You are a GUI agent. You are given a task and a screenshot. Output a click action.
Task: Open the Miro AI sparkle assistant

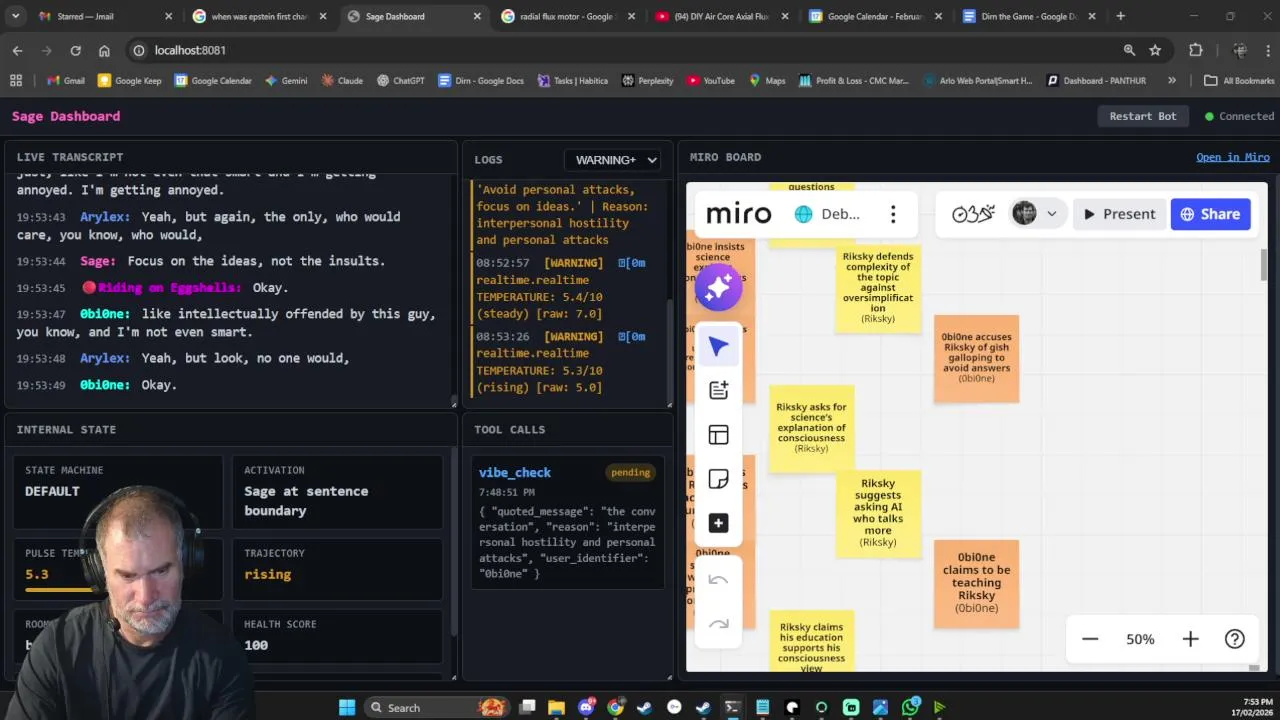coord(718,288)
